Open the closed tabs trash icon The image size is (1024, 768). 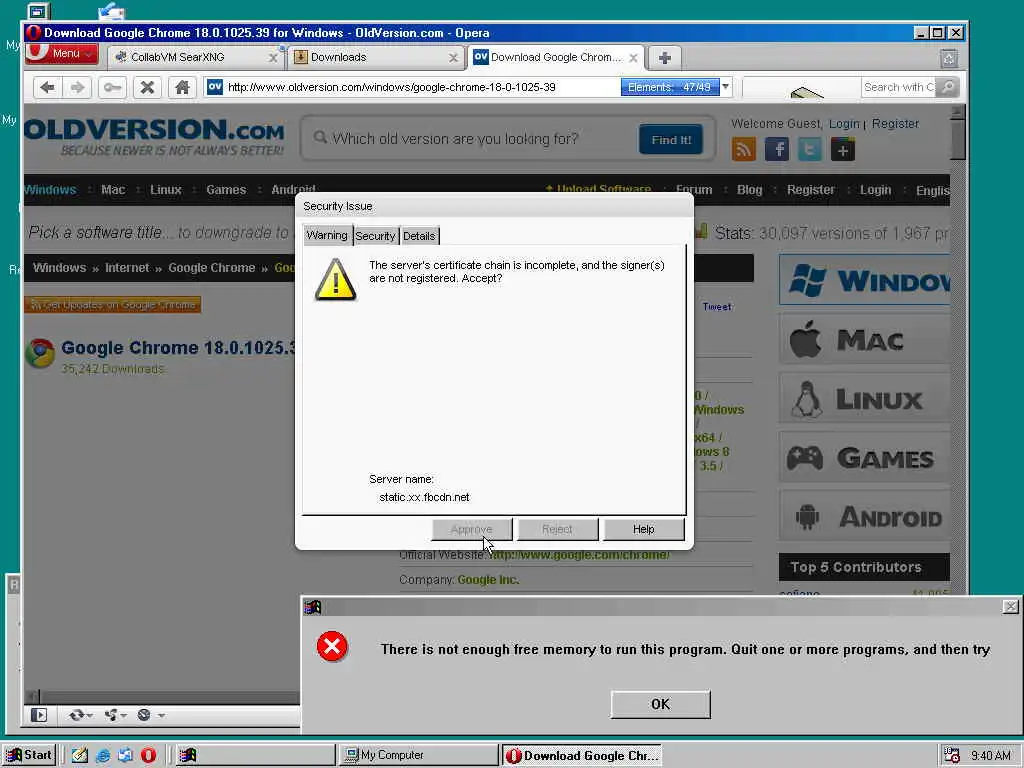click(949, 59)
